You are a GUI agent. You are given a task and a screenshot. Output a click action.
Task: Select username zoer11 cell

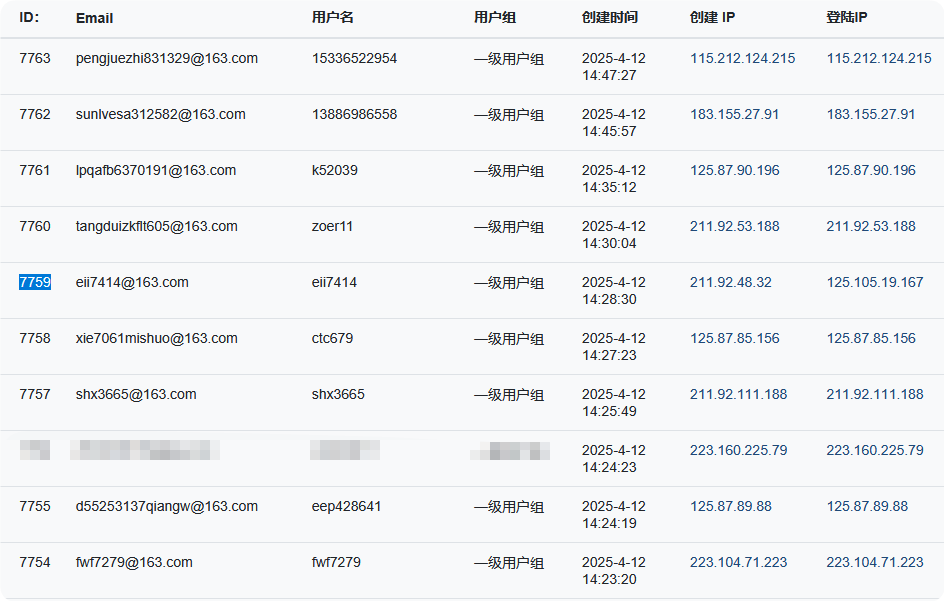(x=332, y=226)
